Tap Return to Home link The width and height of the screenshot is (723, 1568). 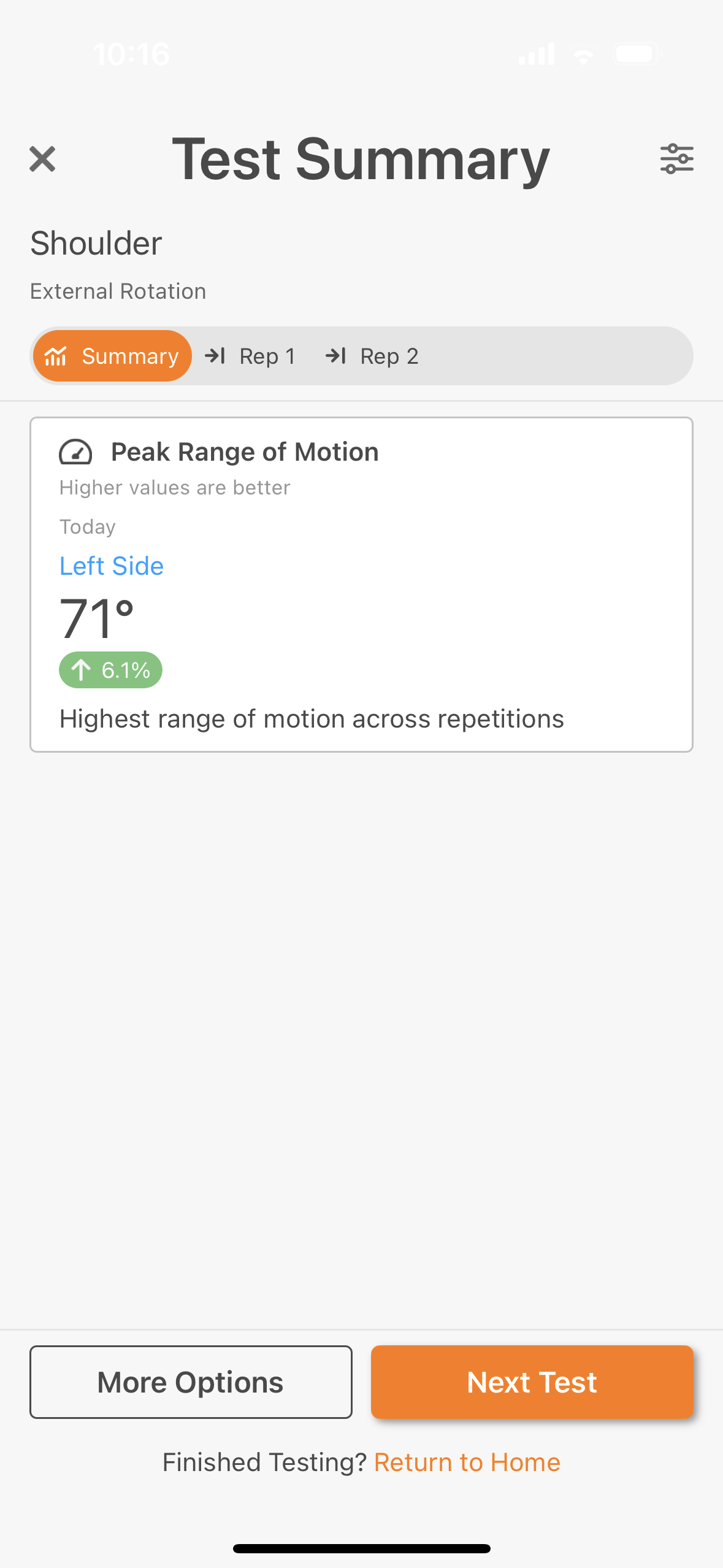[x=467, y=1462]
